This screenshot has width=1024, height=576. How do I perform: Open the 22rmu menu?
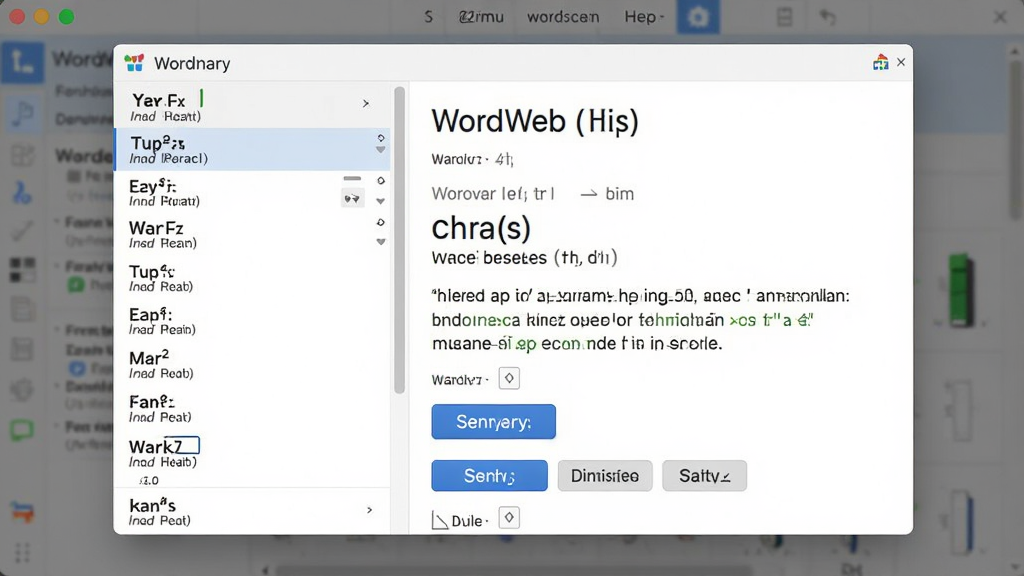[481, 16]
